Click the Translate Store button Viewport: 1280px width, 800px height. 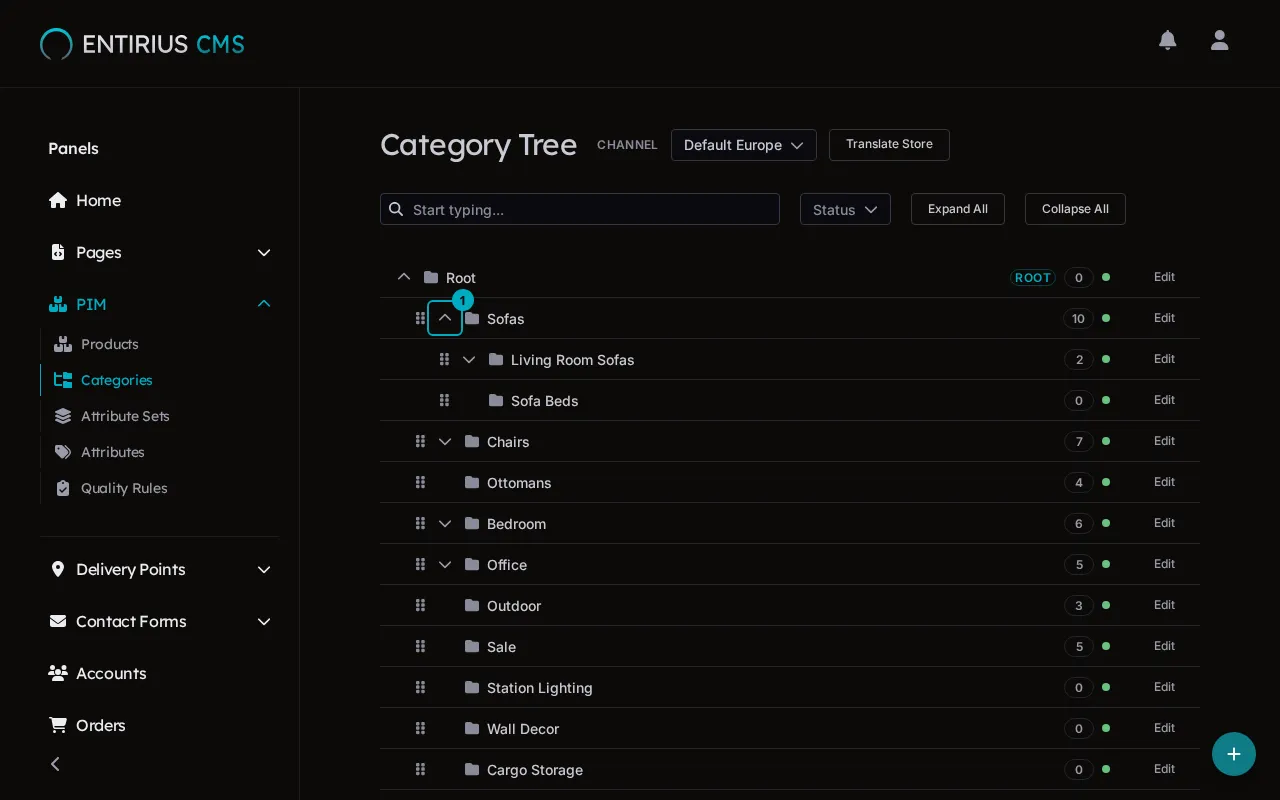(x=889, y=145)
